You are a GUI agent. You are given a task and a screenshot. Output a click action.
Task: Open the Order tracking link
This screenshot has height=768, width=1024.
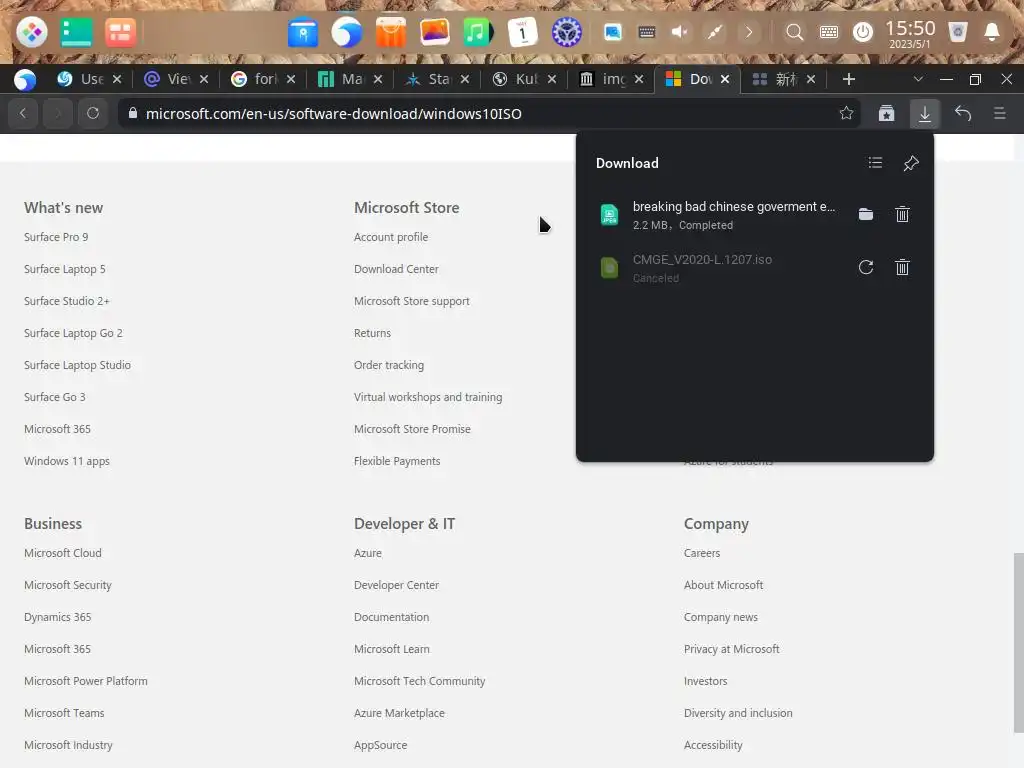click(x=389, y=365)
